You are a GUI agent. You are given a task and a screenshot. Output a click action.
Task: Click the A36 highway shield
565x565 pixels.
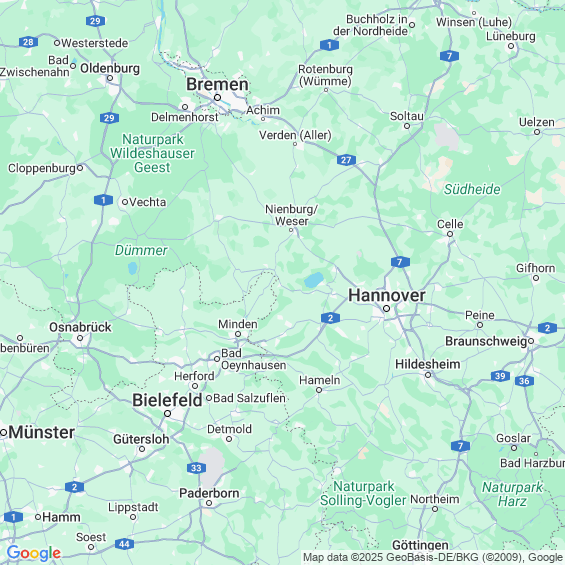click(x=524, y=381)
